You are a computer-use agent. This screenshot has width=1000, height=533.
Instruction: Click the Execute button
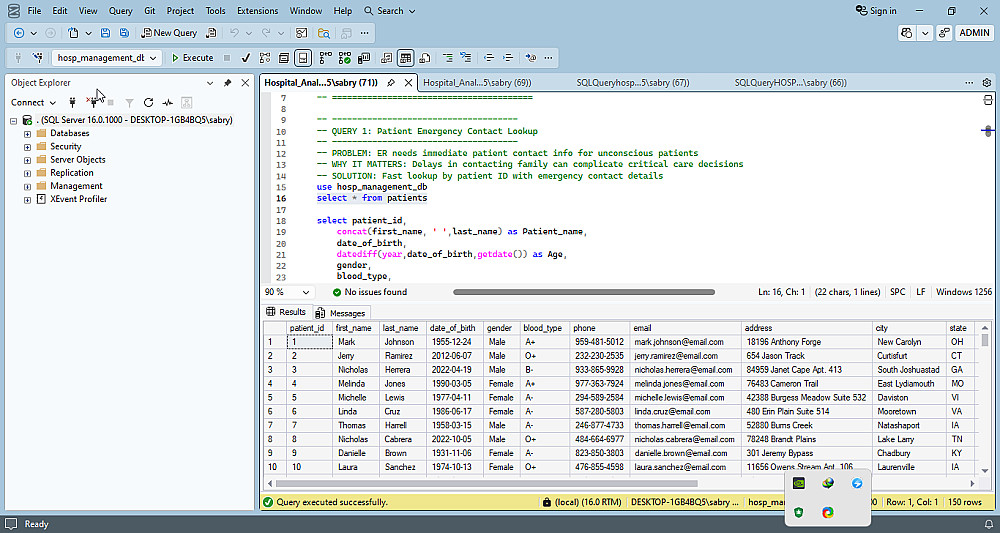point(192,58)
